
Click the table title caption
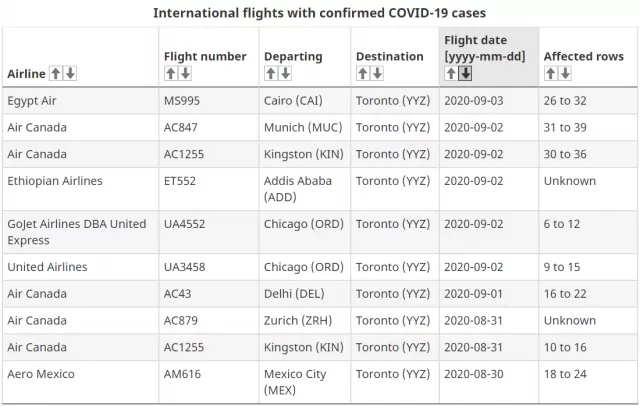(319, 13)
